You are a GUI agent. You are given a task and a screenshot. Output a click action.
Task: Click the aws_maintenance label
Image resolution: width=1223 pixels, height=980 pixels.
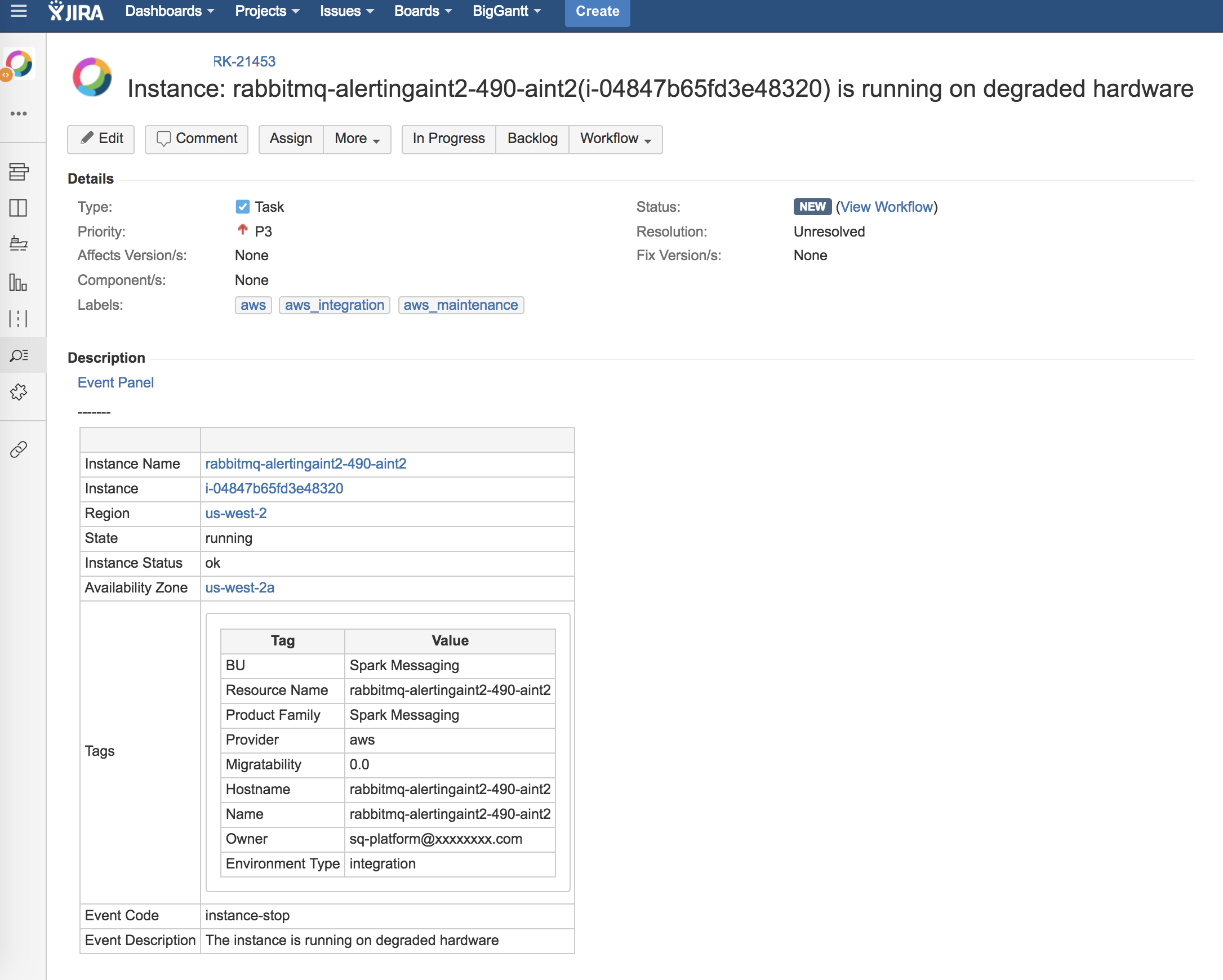(x=461, y=305)
